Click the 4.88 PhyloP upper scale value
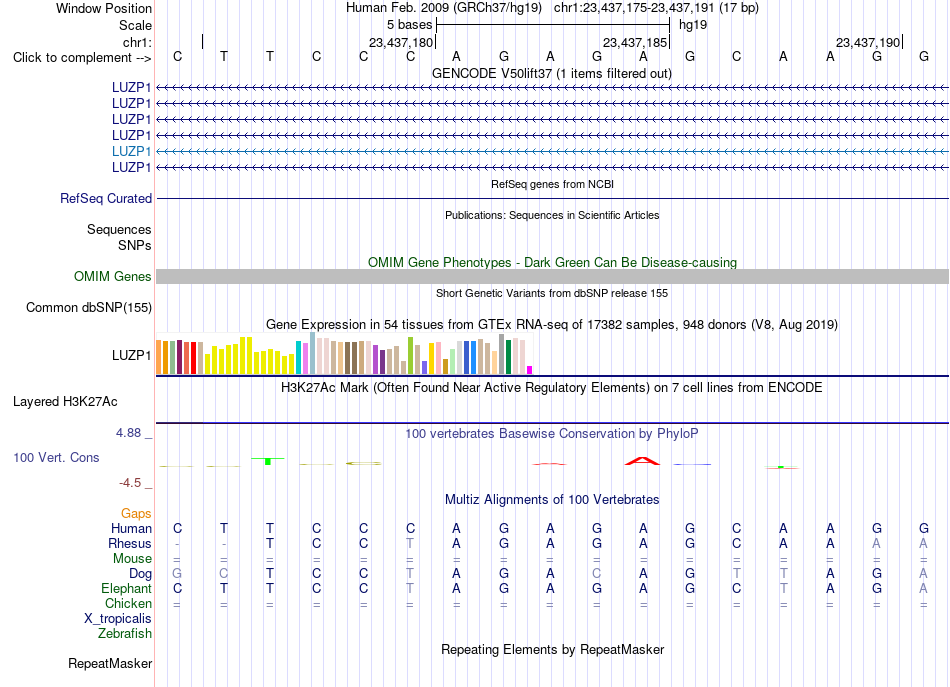Image resolution: width=950 pixels, height=687 pixels. pos(128,433)
